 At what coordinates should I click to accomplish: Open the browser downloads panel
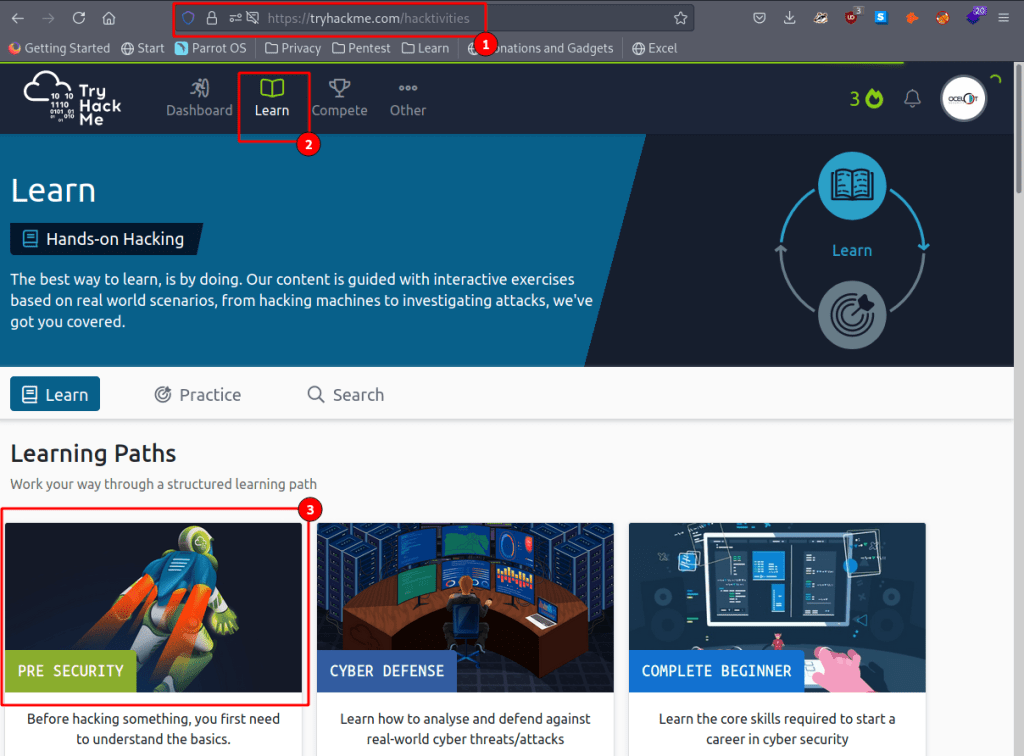[790, 18]
